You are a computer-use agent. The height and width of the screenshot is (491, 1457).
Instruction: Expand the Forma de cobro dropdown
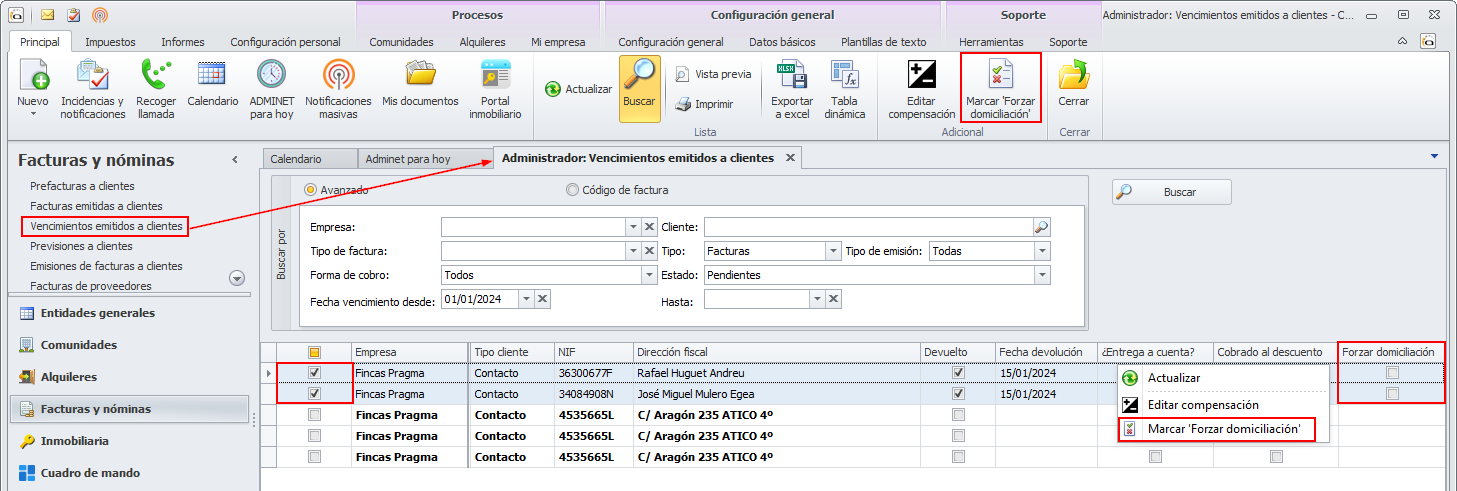tap(648, 275)
